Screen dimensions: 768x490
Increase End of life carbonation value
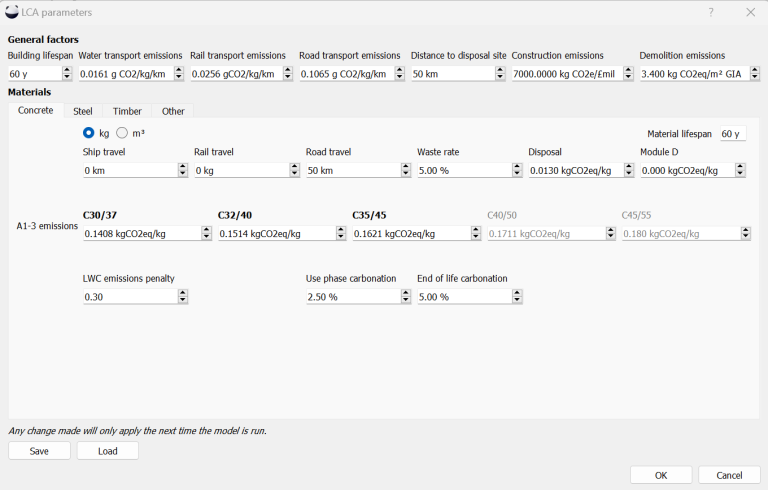(x=516, y=293)
